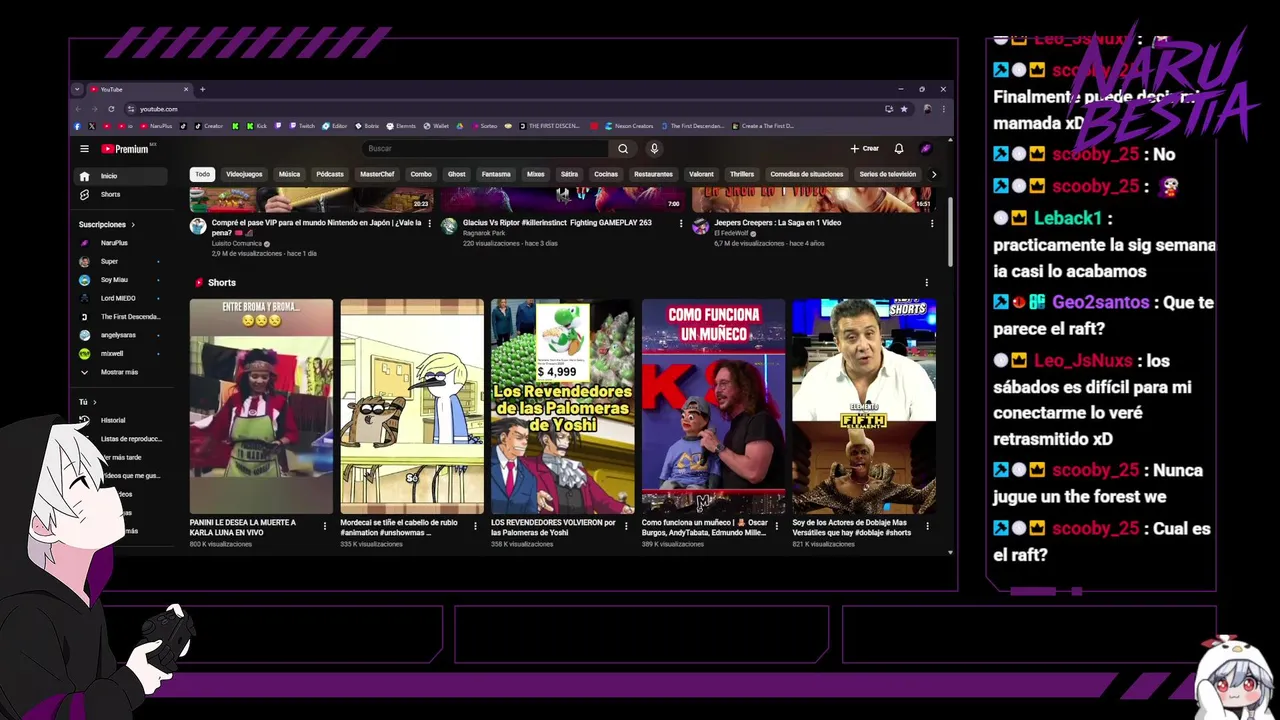Open Shorts in sidebar

click(121, 194)
